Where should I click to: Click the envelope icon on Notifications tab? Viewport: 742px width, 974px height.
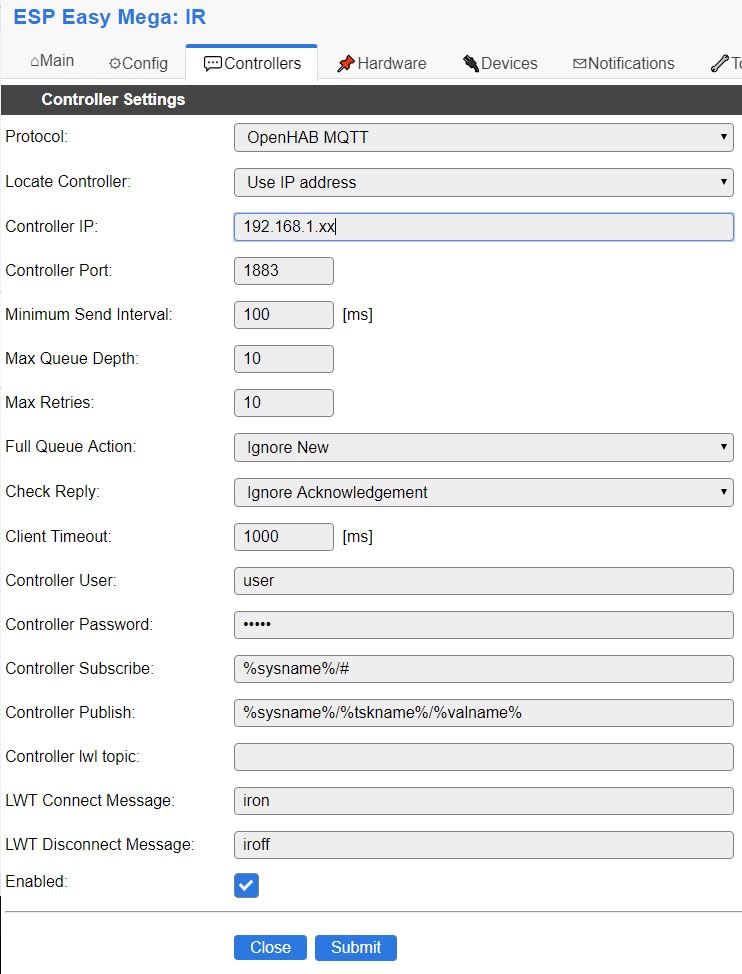coord(579,63)
